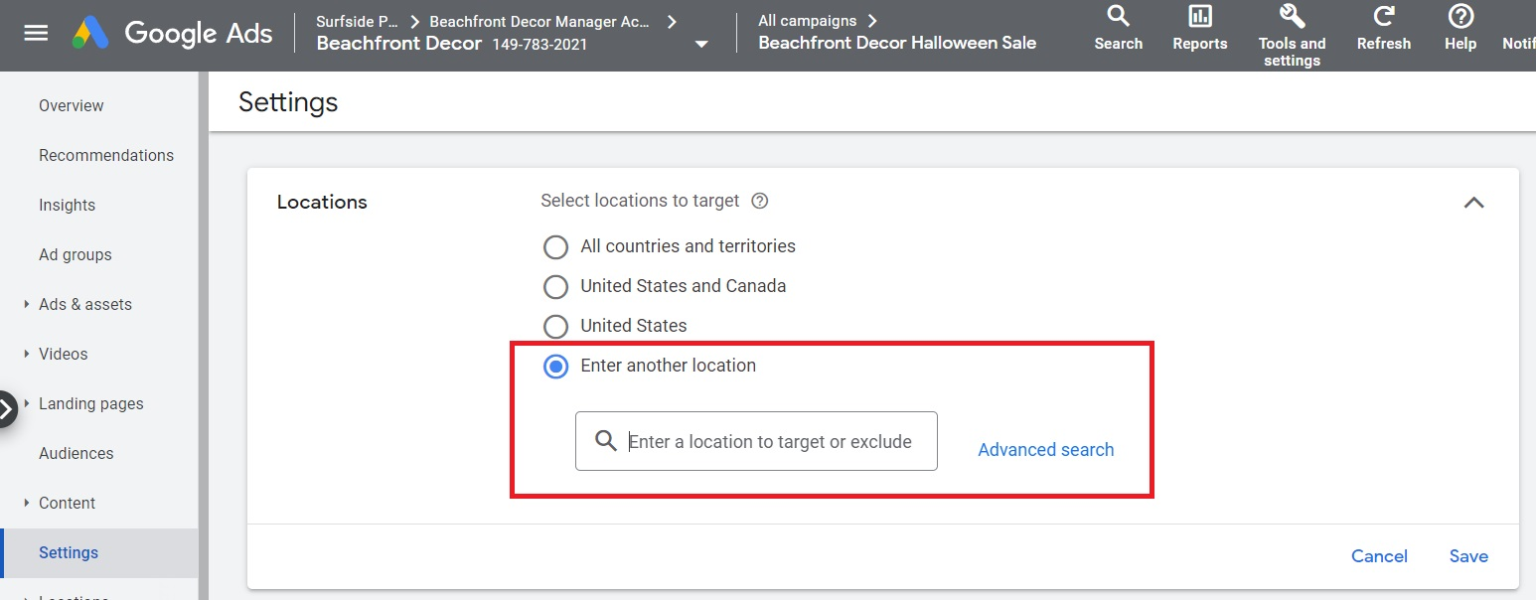1536x600 pixels.
Task: Open the help tooltip beside Select locations
Action: tap(759, 201)
